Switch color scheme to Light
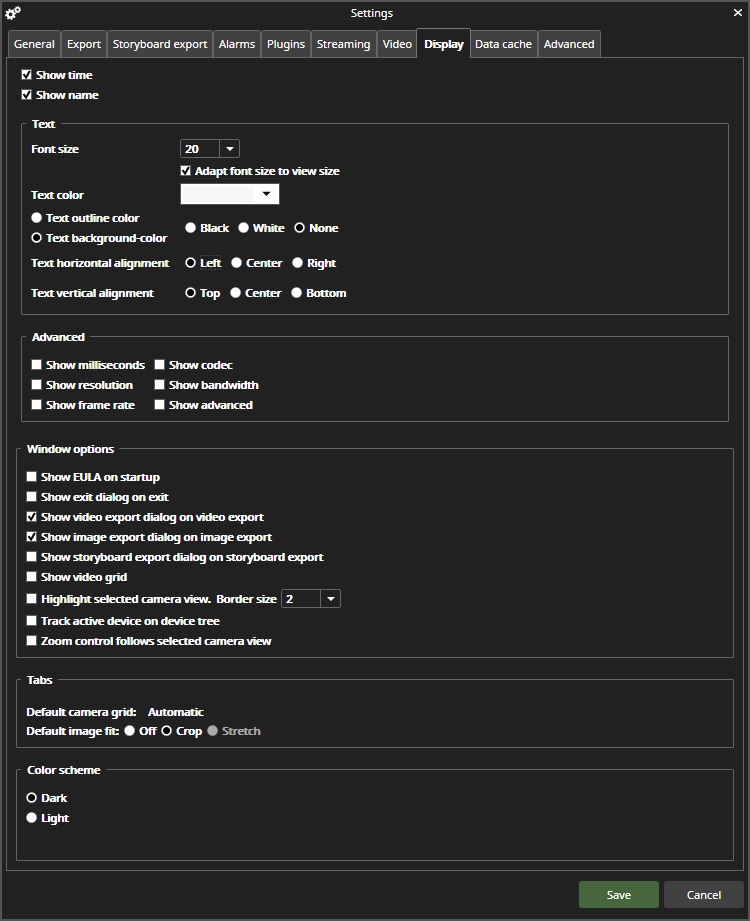Viewport: 750px width, 921px height. [32, 818]
